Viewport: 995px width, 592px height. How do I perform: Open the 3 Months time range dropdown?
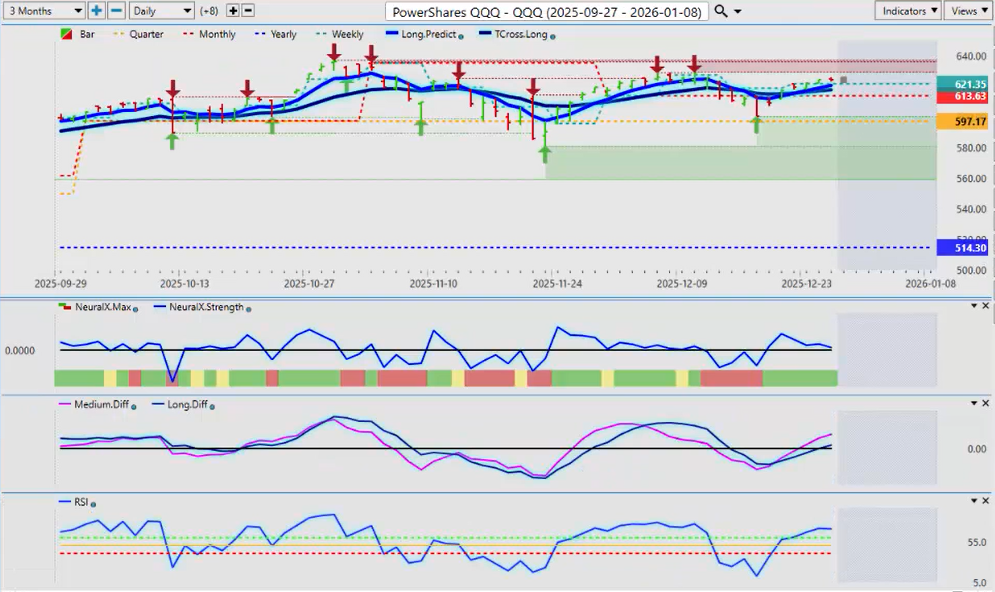(43, 10)
